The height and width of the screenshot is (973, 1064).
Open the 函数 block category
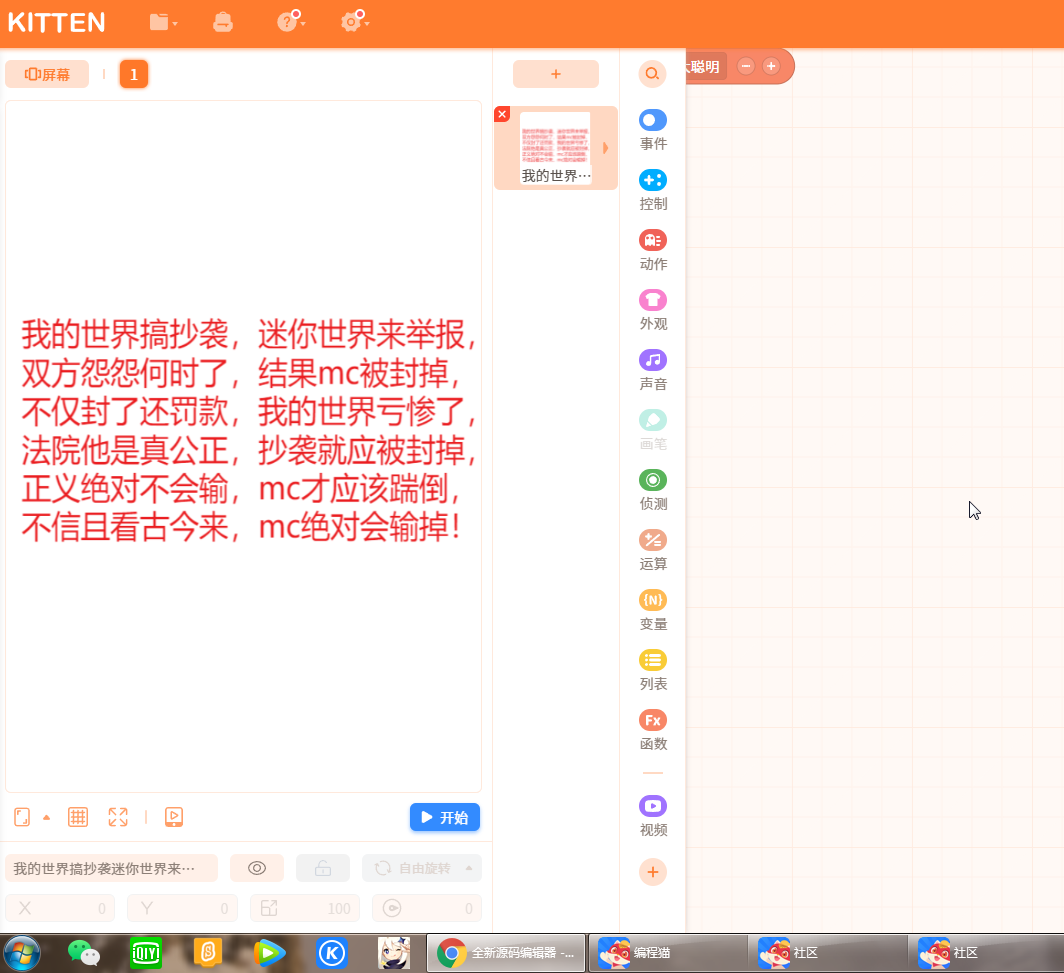click(x=653, y=730)
